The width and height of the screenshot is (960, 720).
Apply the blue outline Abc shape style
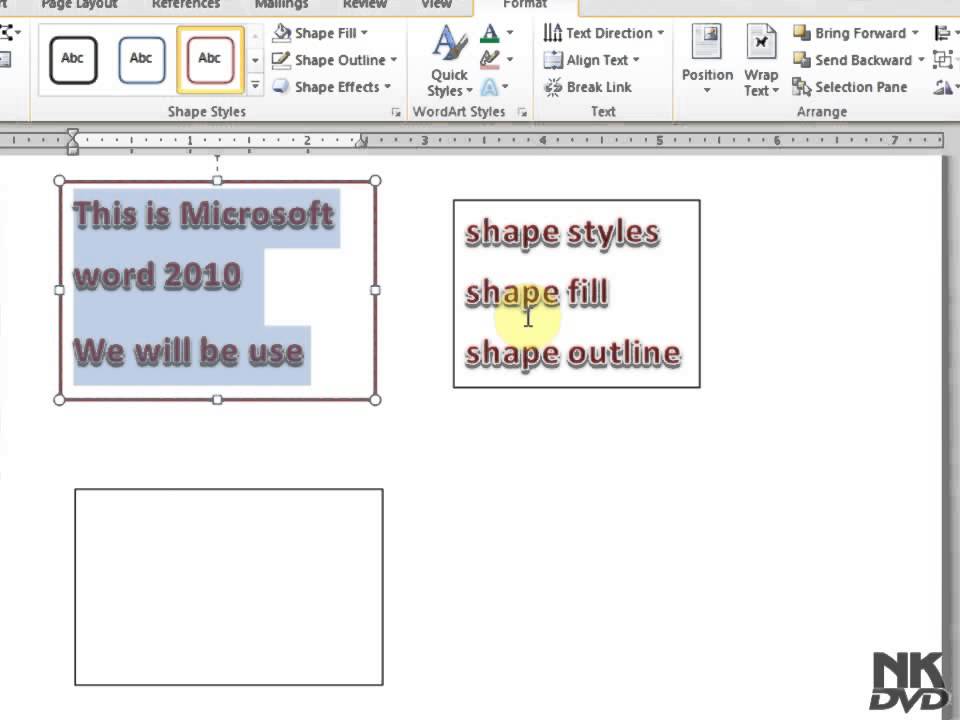(x=141, y=59)
